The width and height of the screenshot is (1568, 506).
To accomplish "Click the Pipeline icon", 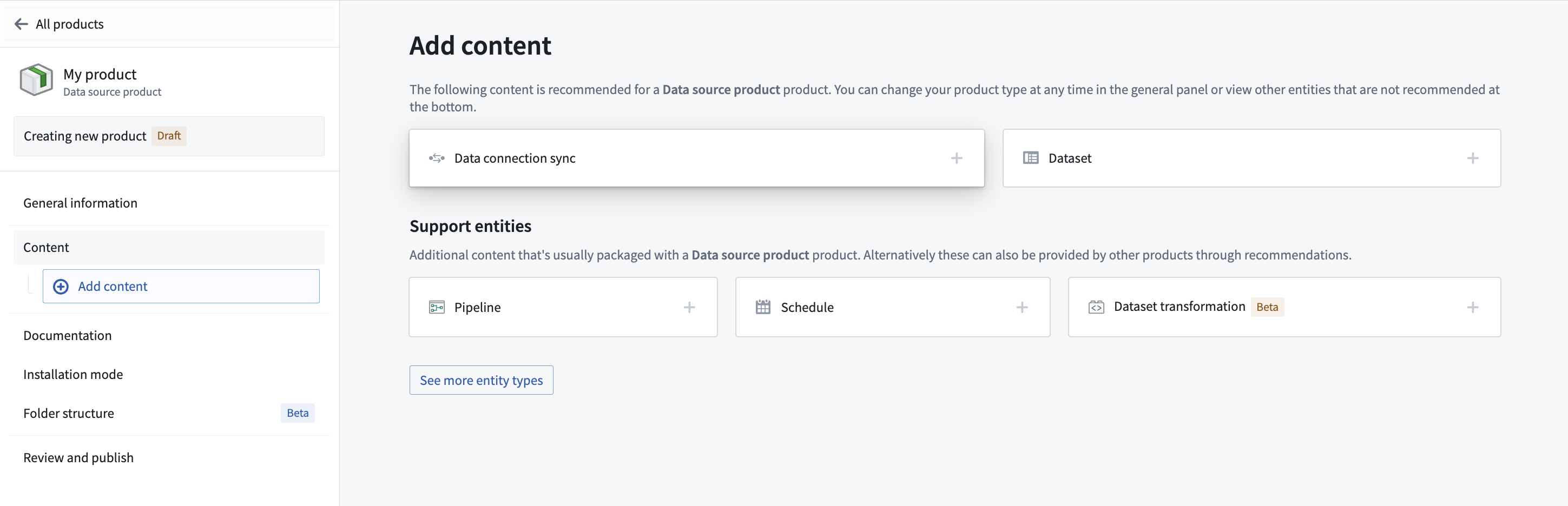I will (x=437, y=307).
